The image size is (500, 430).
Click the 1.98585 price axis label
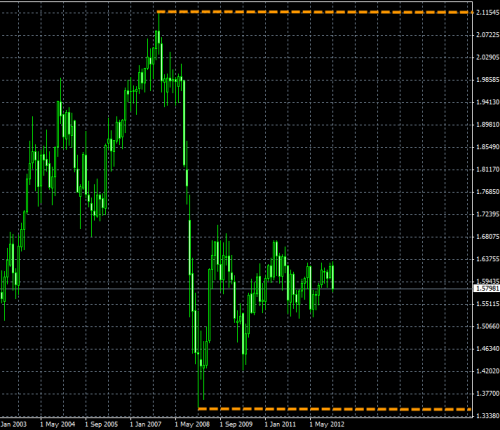click(488, 80)
